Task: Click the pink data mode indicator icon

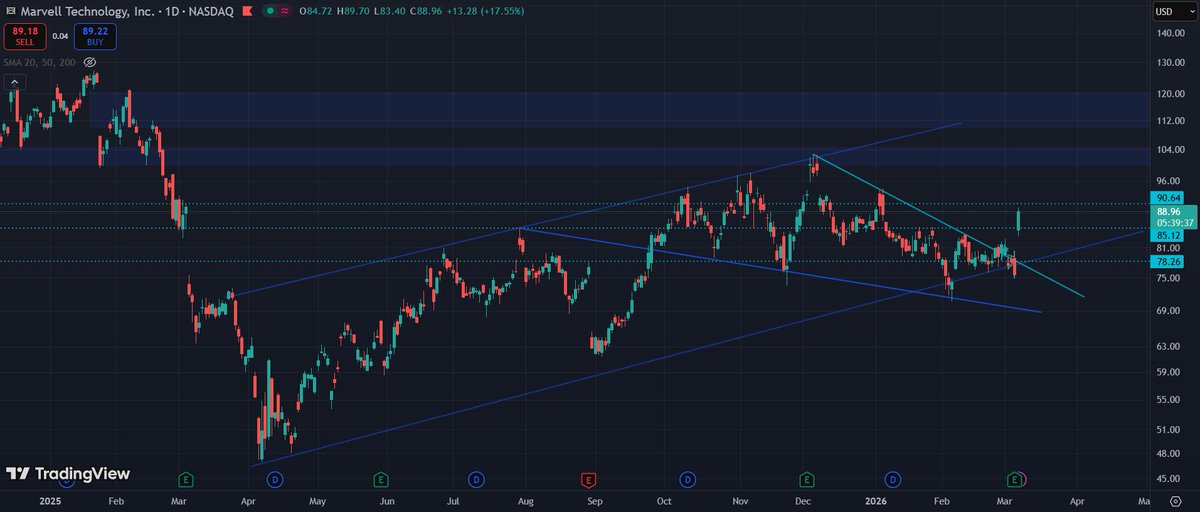Action: click(286, 11)
